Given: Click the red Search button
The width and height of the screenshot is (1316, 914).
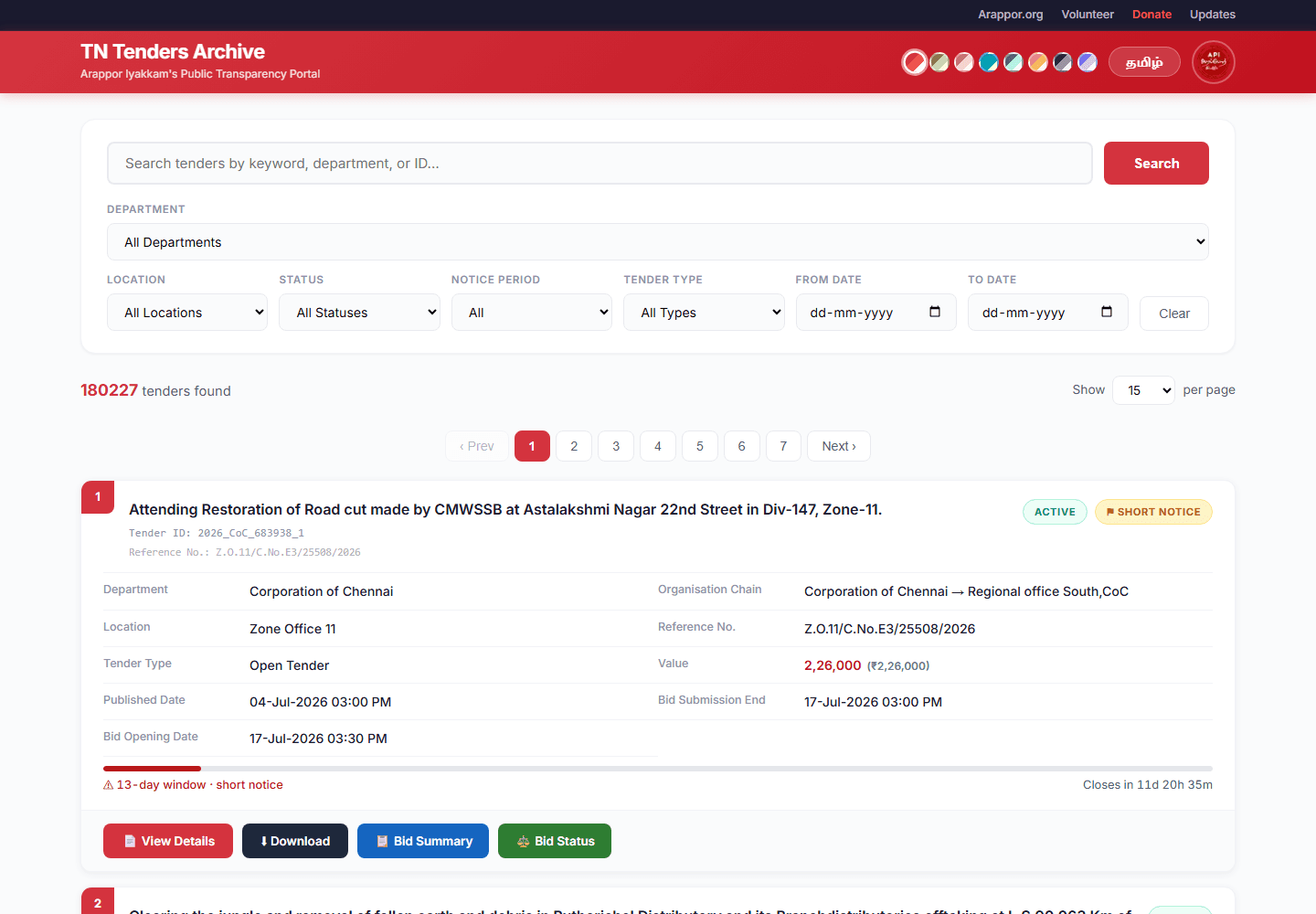Looking at the screenshot, I should tap(1156, 164).
